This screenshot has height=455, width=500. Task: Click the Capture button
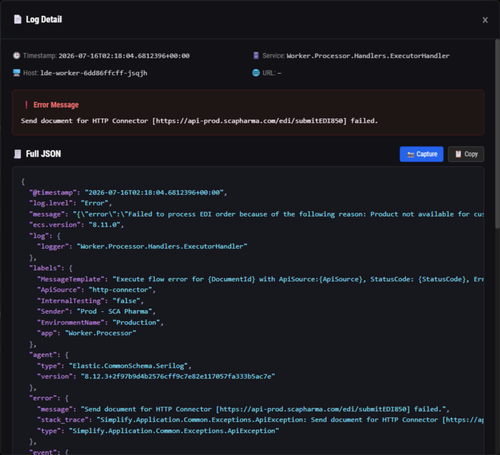click(x=421, y=154)
